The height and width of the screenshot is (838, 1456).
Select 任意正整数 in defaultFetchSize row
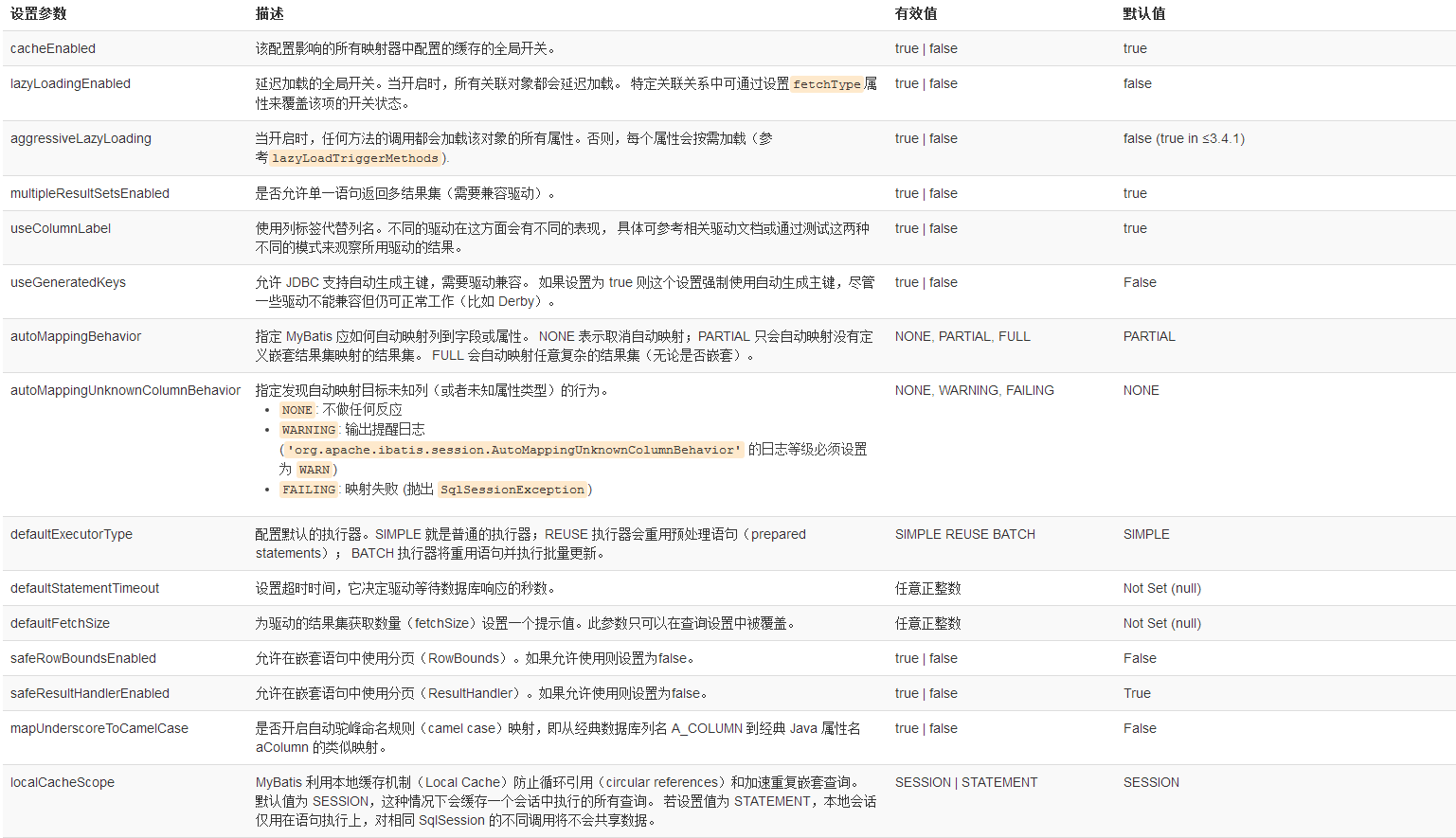point(928,623)
